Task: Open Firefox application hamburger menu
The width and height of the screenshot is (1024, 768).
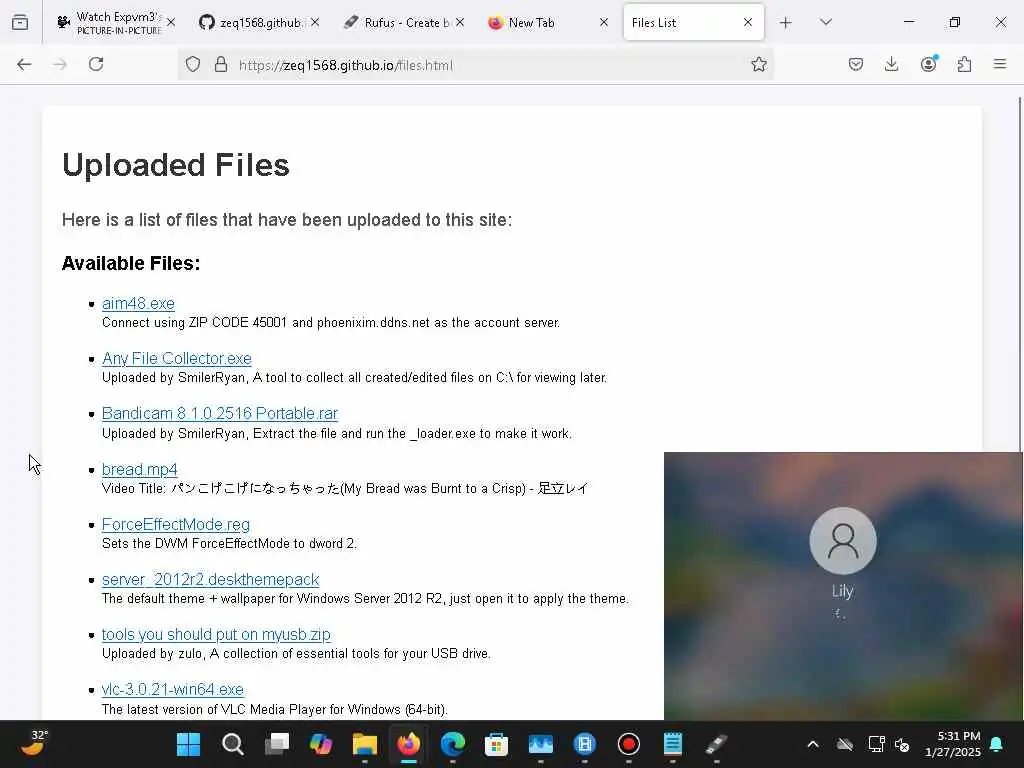Action: coord(1000,64)
